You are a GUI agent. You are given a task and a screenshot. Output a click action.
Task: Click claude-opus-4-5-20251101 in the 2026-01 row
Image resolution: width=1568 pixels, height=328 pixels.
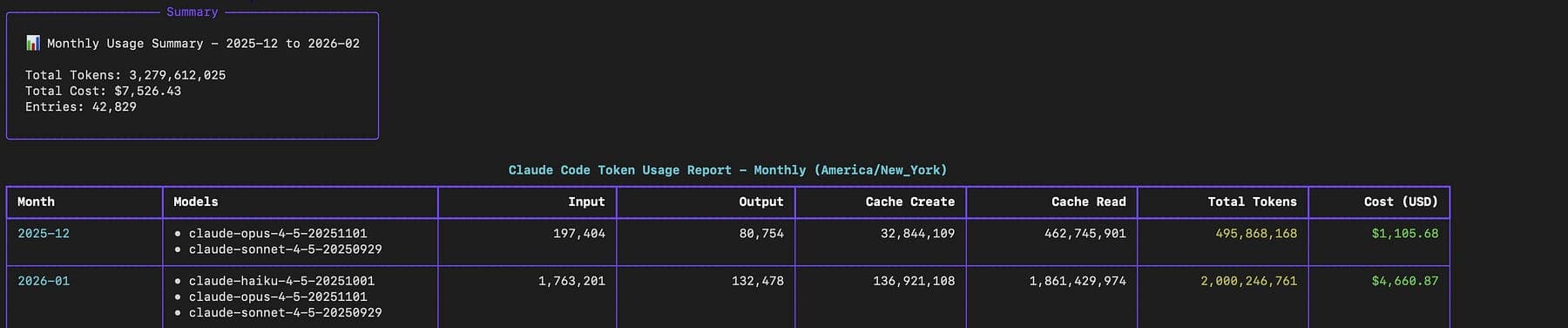tap(278, 297)
